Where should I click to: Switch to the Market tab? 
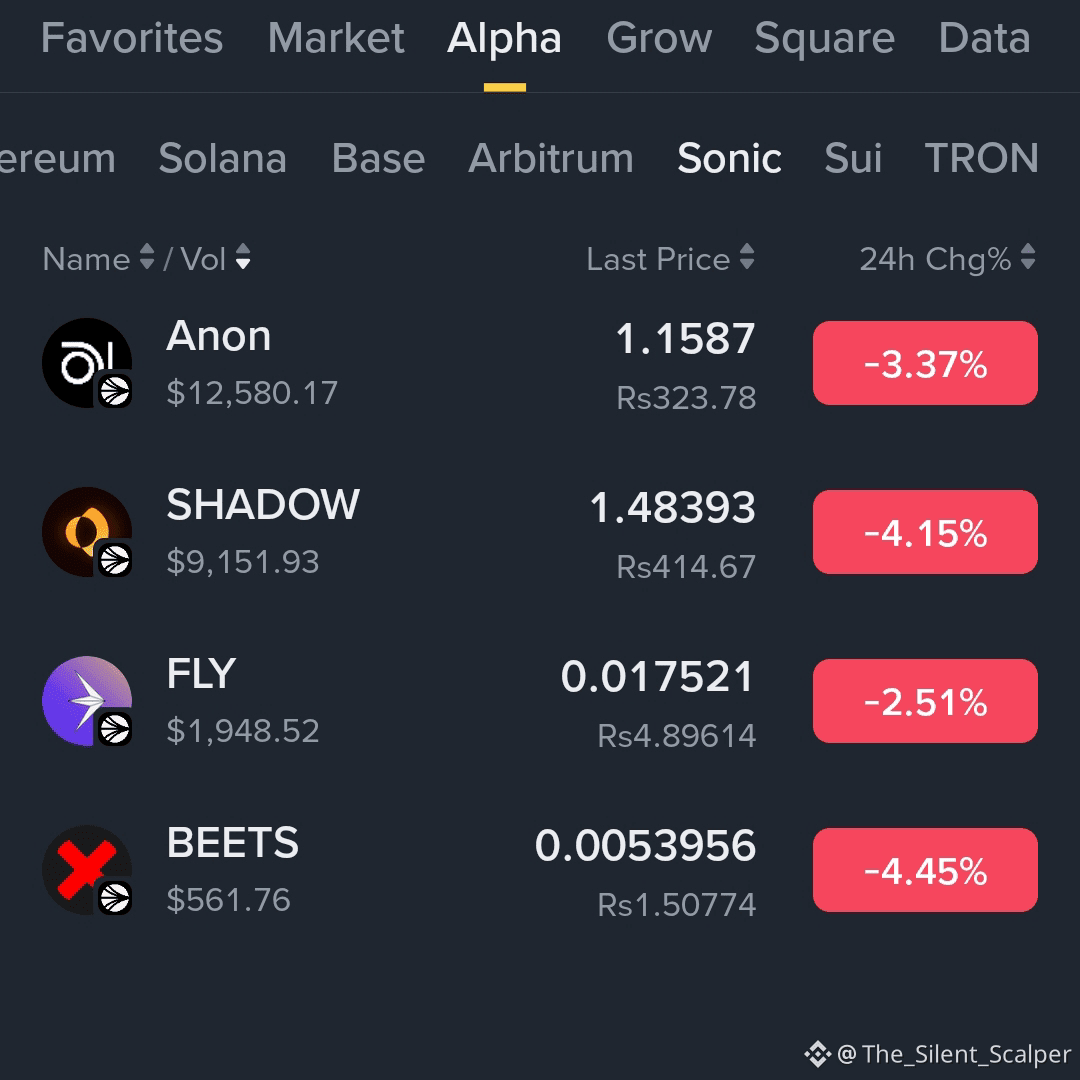coord(335,38)
